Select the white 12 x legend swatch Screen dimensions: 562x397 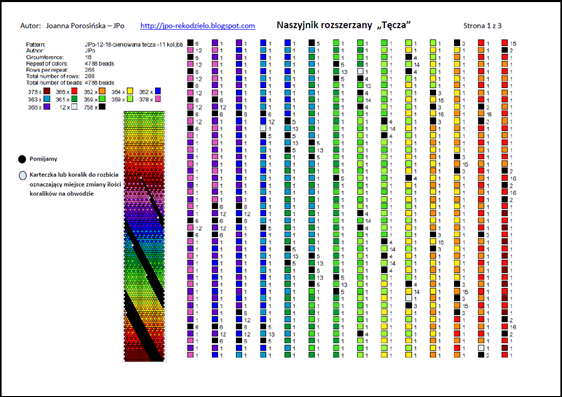point(75,107)
